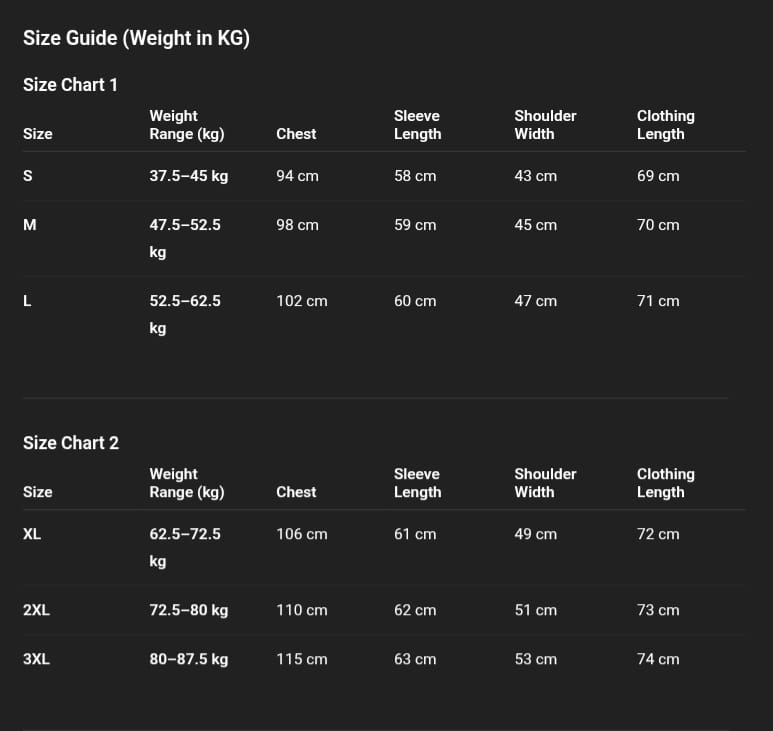Click Shoulder Width header in Size Chart 1
The height and width of the screenshot is (731, 773).
[545, 125]
